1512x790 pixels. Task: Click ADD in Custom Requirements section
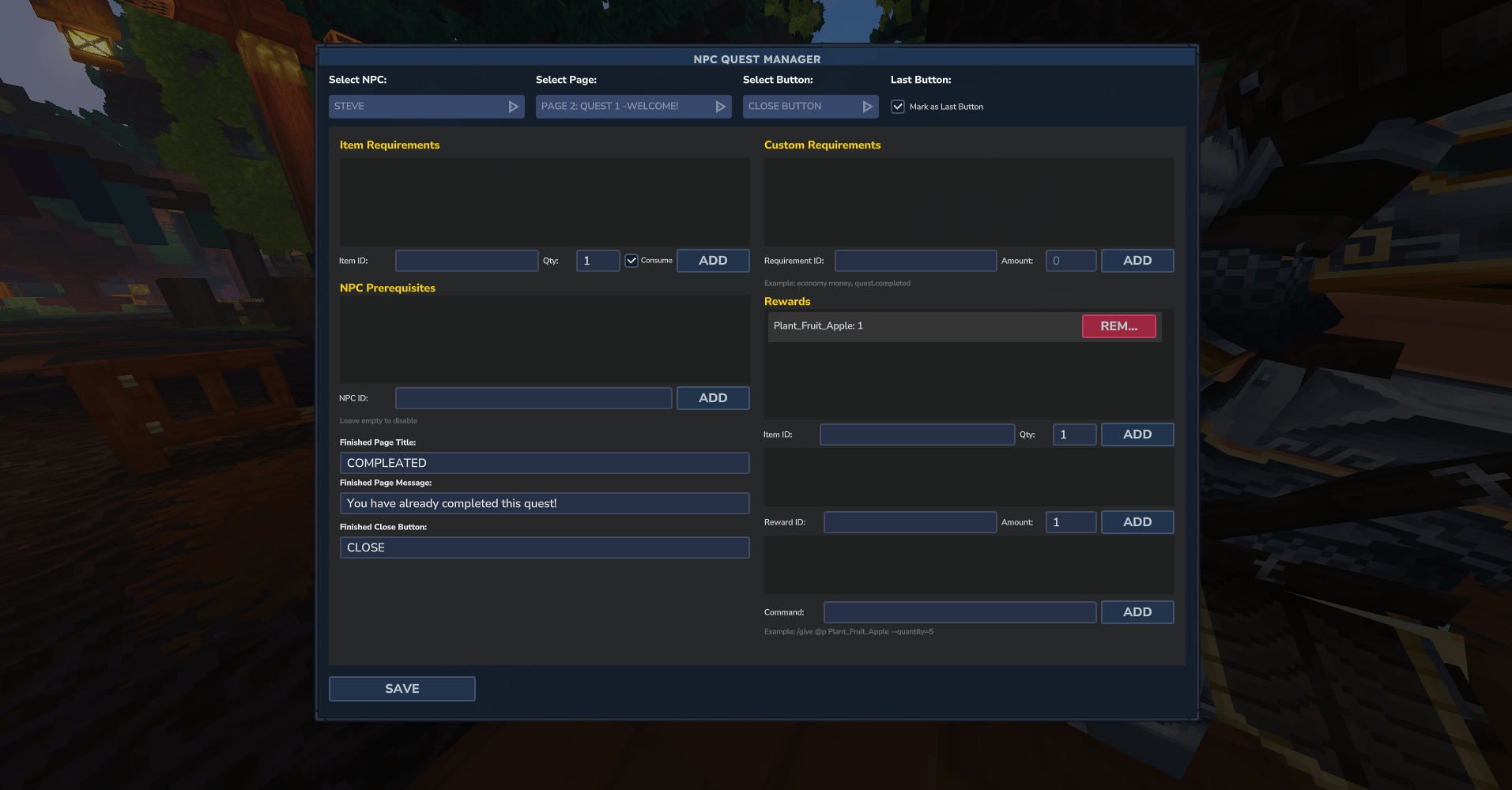coord(1137,260)
